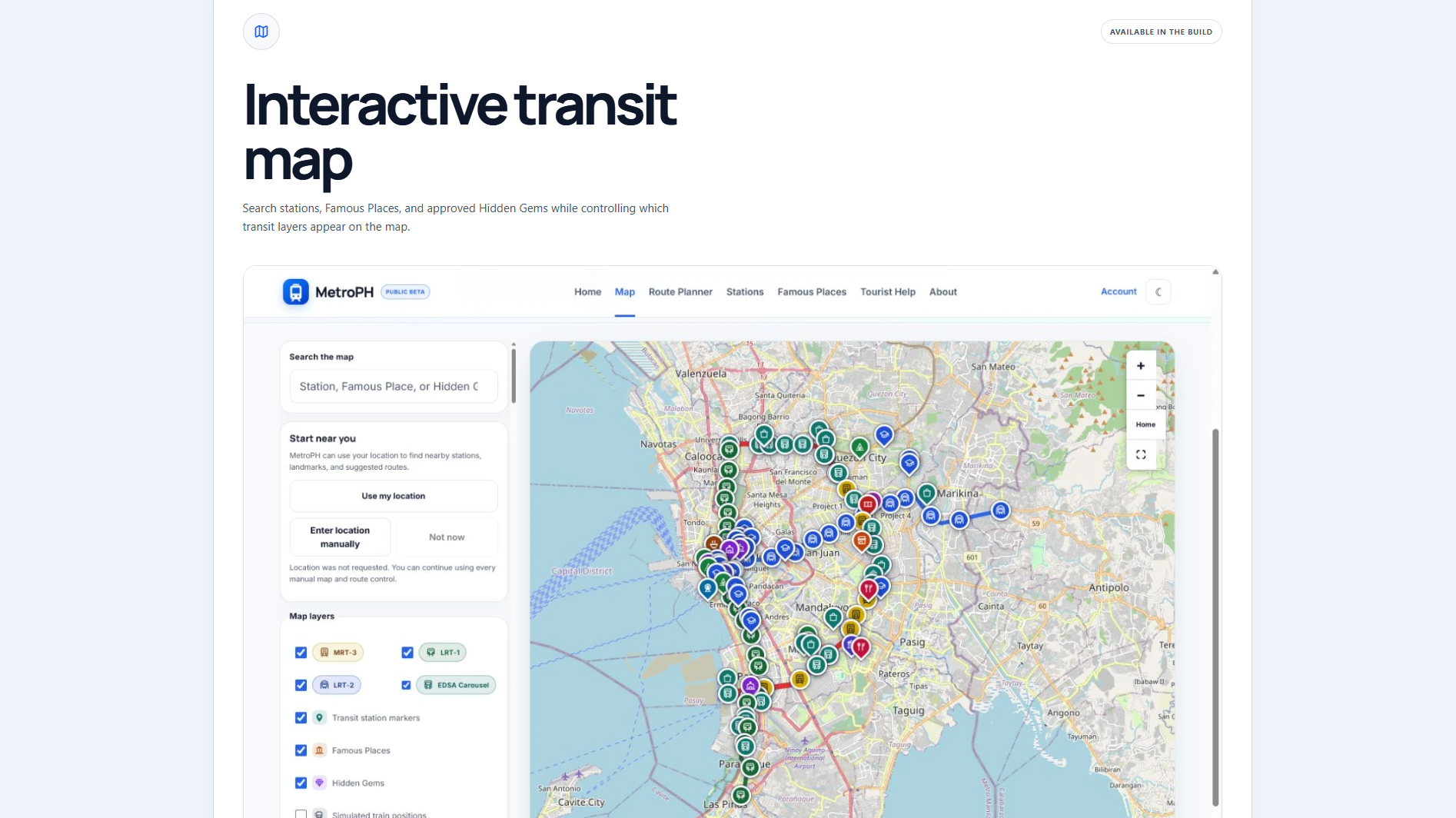Open the Stations nav item

coord(745,292)
